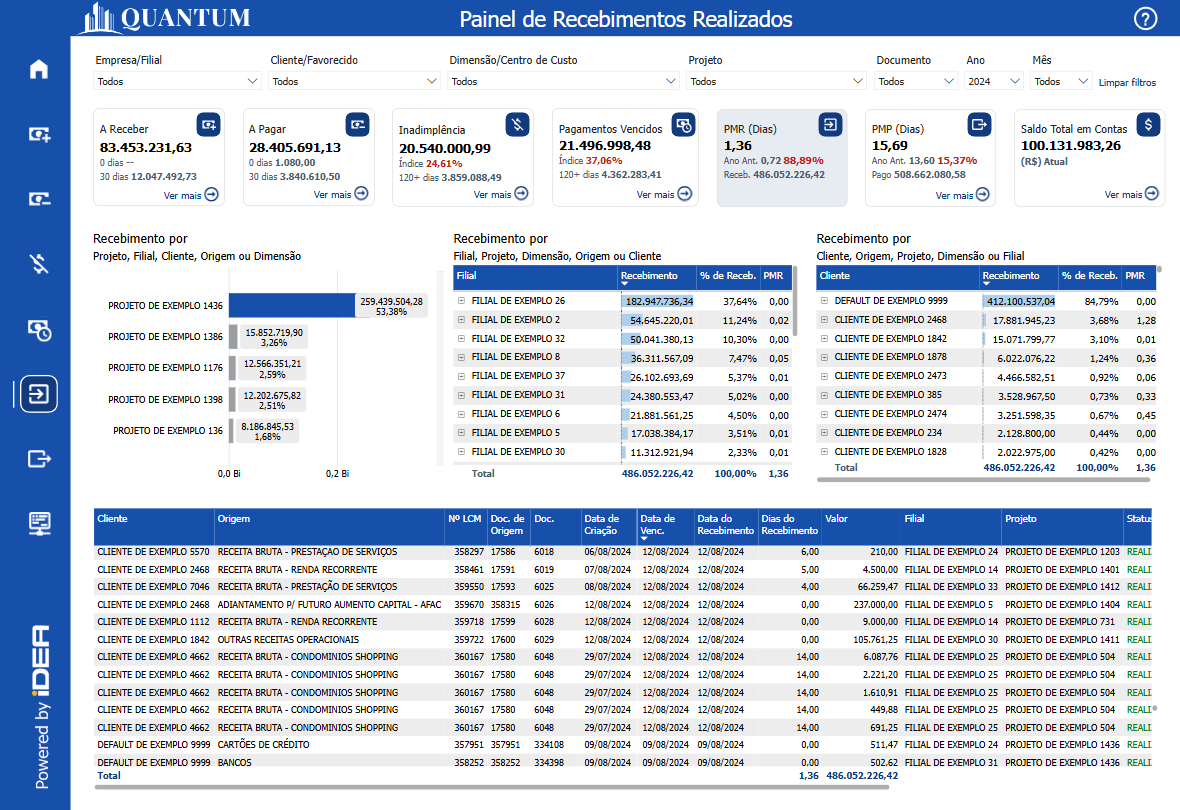Click Limpar filtros link
The image size is (1180, 810).
[1127, 82]
